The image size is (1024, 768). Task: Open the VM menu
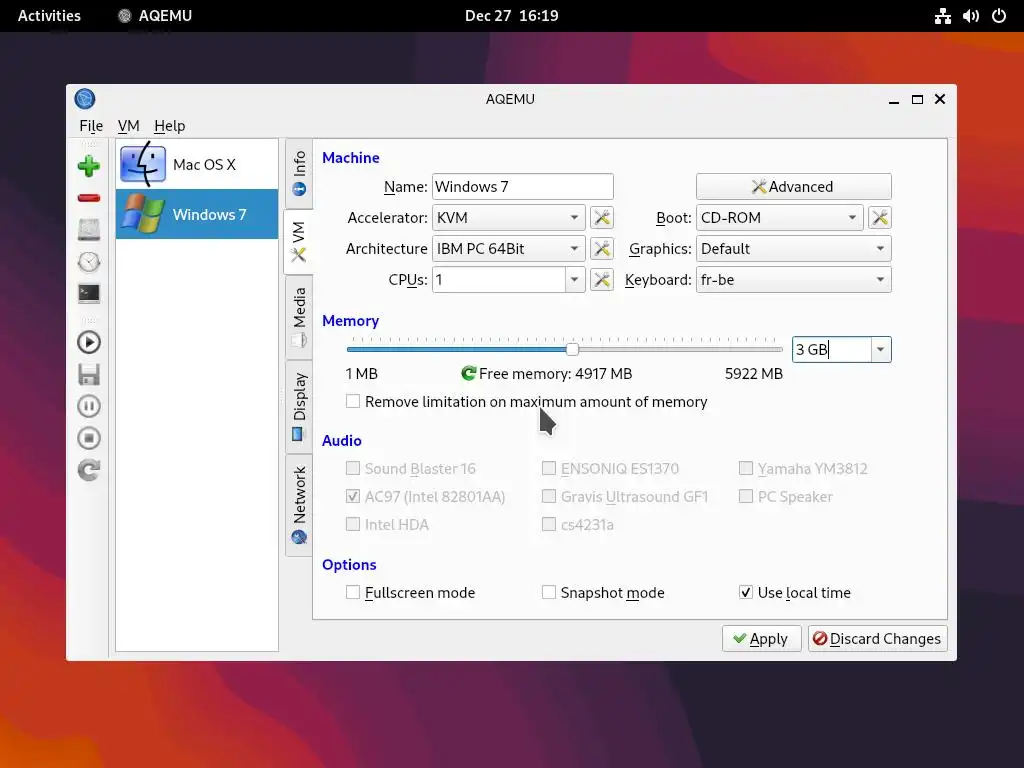pos(129,125)
